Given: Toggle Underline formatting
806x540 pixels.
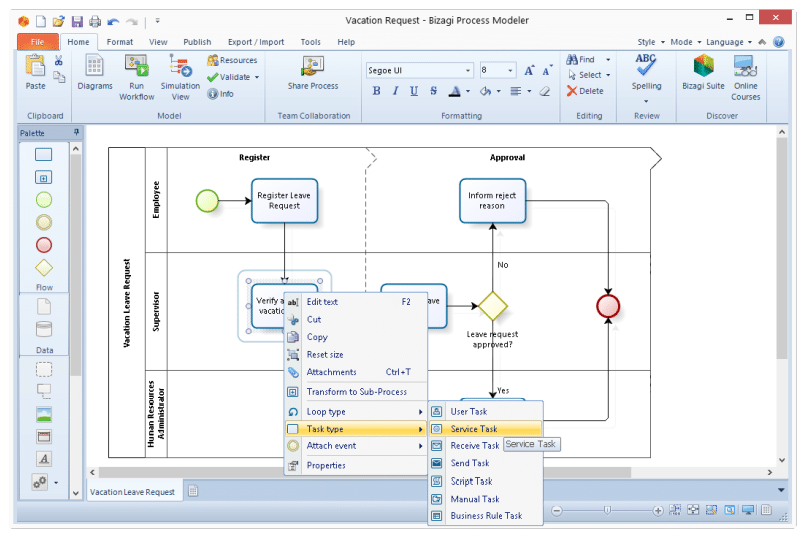Looking at the screenshot, I should pos(414,91).
